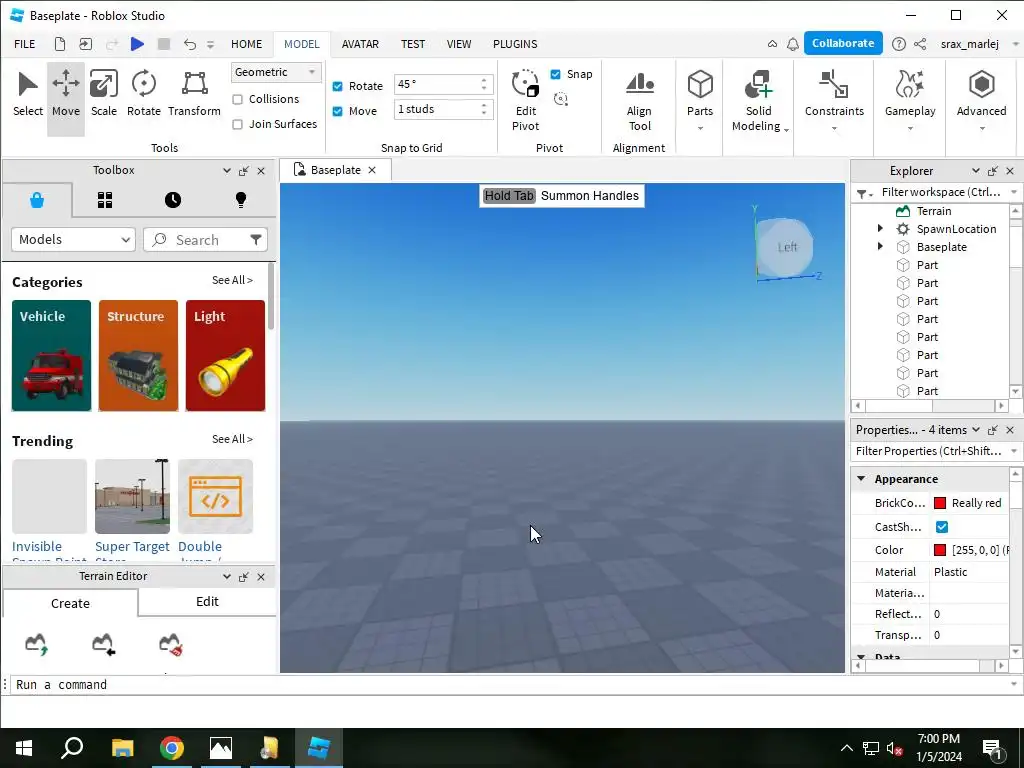Open the Toolbox Creations lightbulb tab
1024x768 pixels.
(241, 200)
